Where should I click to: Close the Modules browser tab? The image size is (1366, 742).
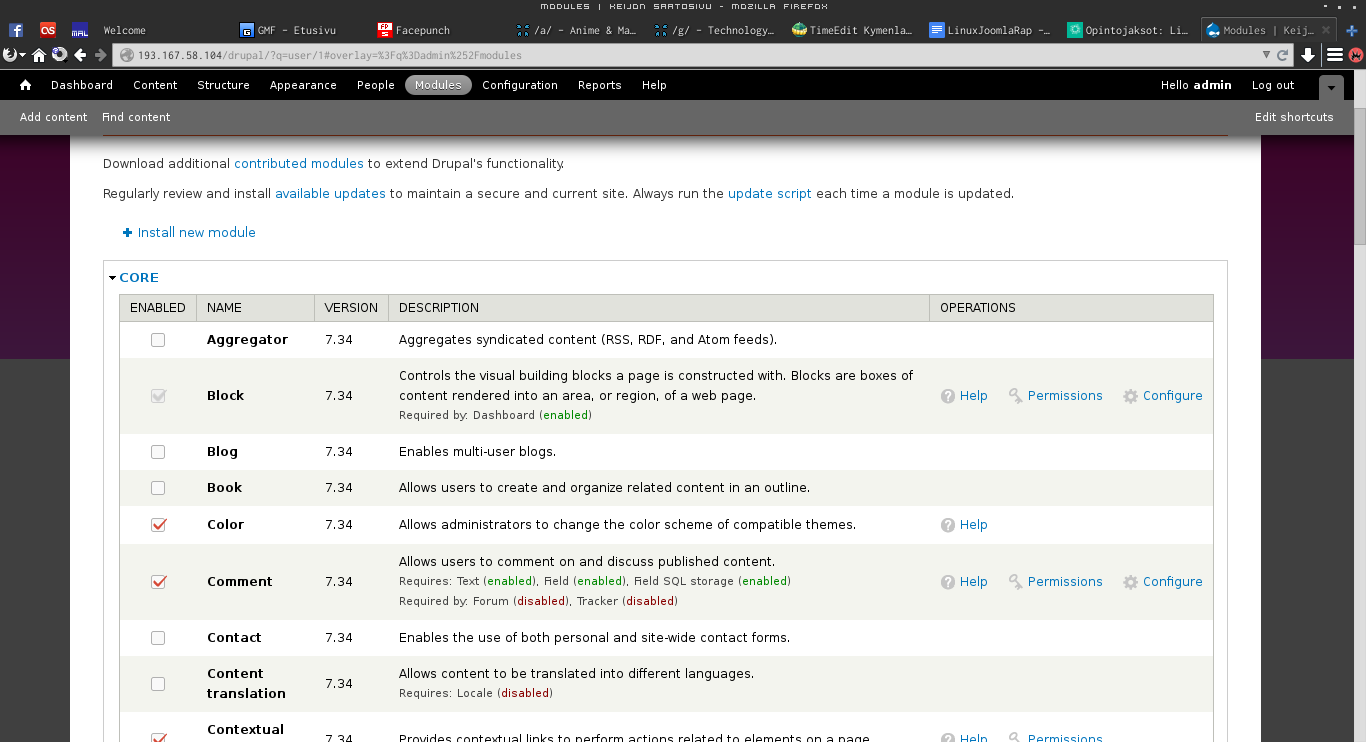pyautogui.click(x=1328, y=30)
